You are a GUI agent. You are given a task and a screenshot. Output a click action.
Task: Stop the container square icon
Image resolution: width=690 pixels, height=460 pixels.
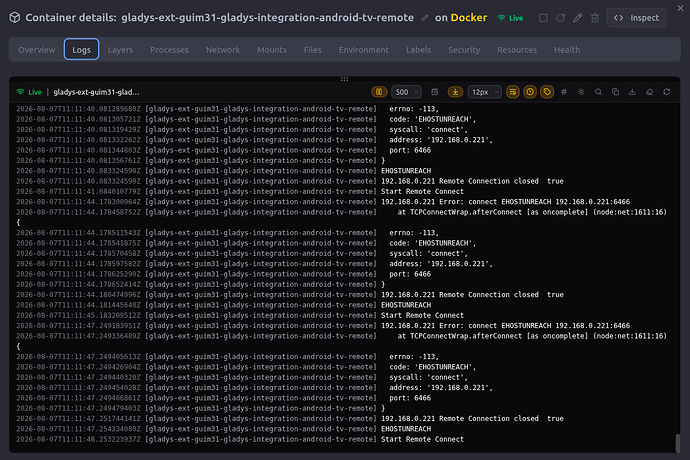pos(543,18)
